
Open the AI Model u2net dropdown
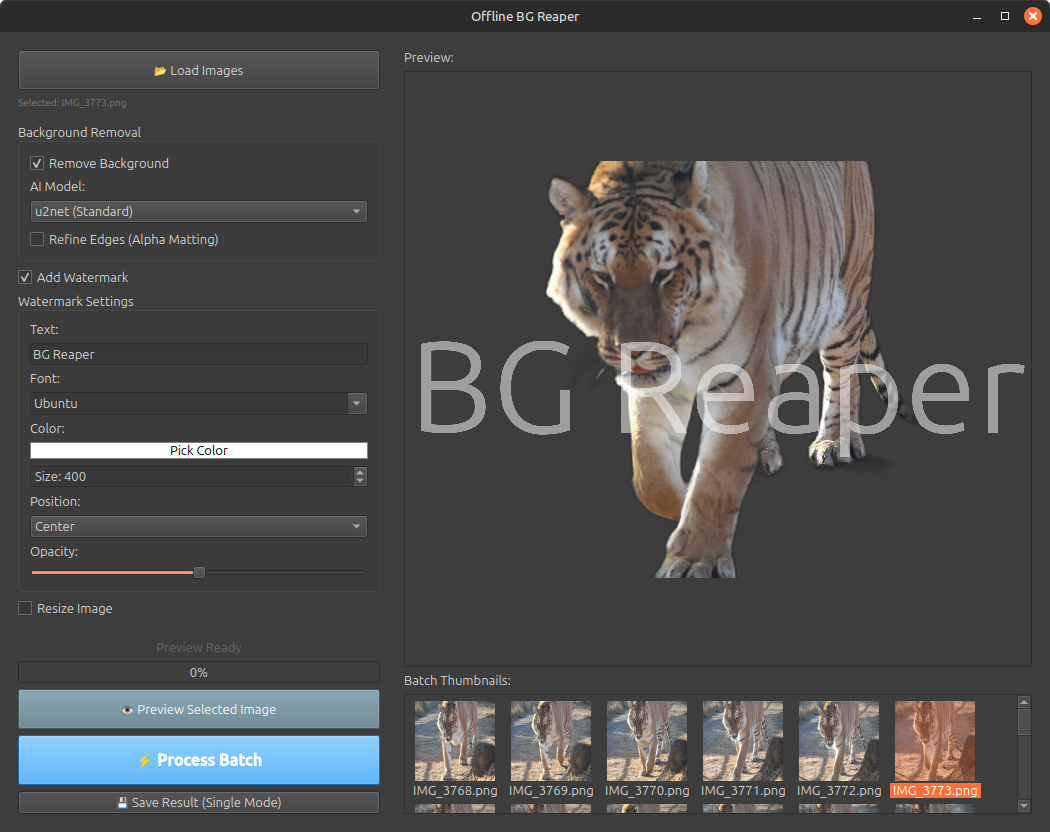coord(199,212)
